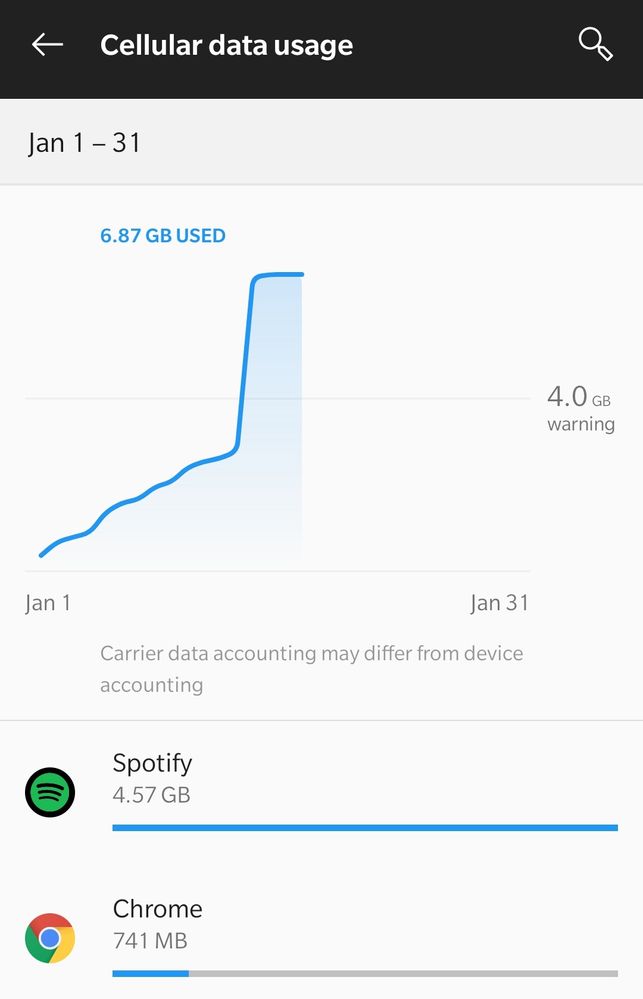Open the Jan 1 – 31 billing cycle selector
The width and height of the screenshot is (643, 999).
coord(85,143)
